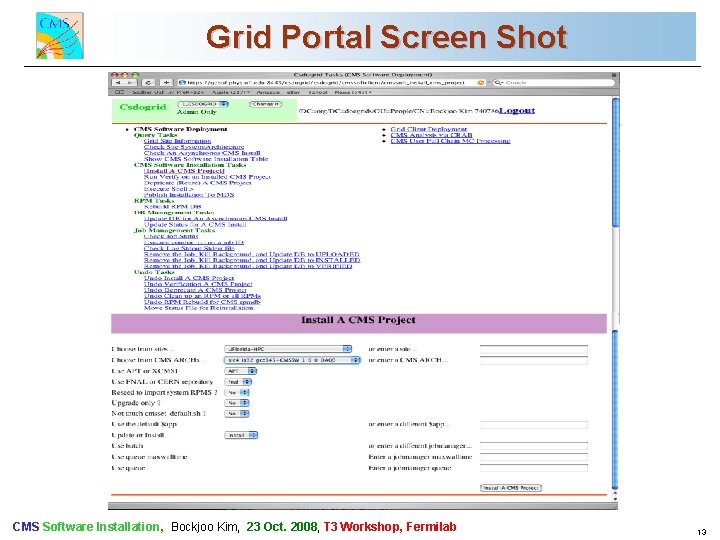Click the browser forward arrow button
This screenshot has height=540, width=720.
click(x=130, y=83)
